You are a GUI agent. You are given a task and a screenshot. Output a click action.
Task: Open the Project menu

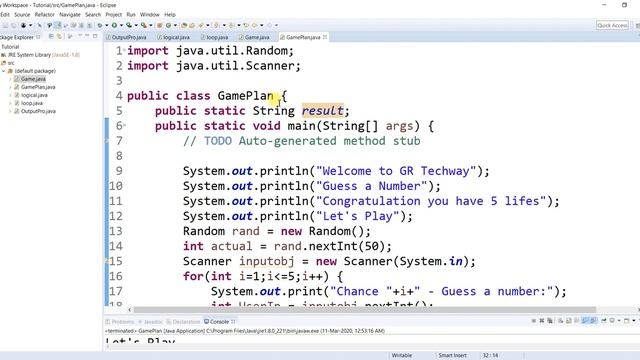click(x=113, y=14)
